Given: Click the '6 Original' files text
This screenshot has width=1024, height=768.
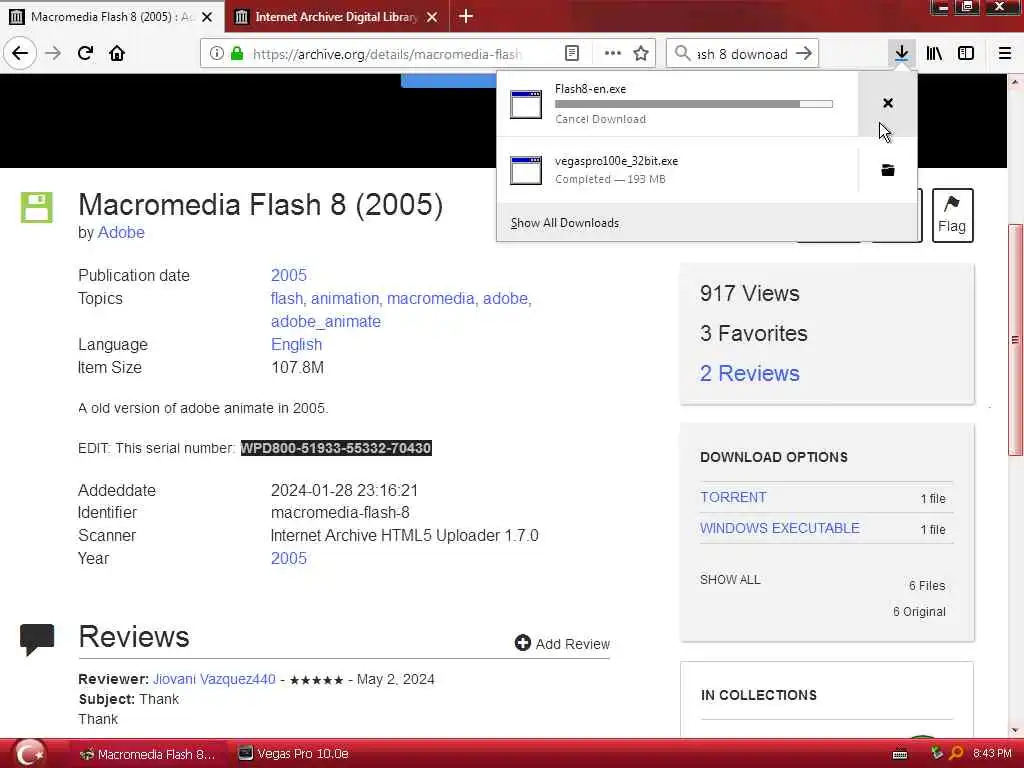Looking at the screenshot, I should (x=920, y=611).
